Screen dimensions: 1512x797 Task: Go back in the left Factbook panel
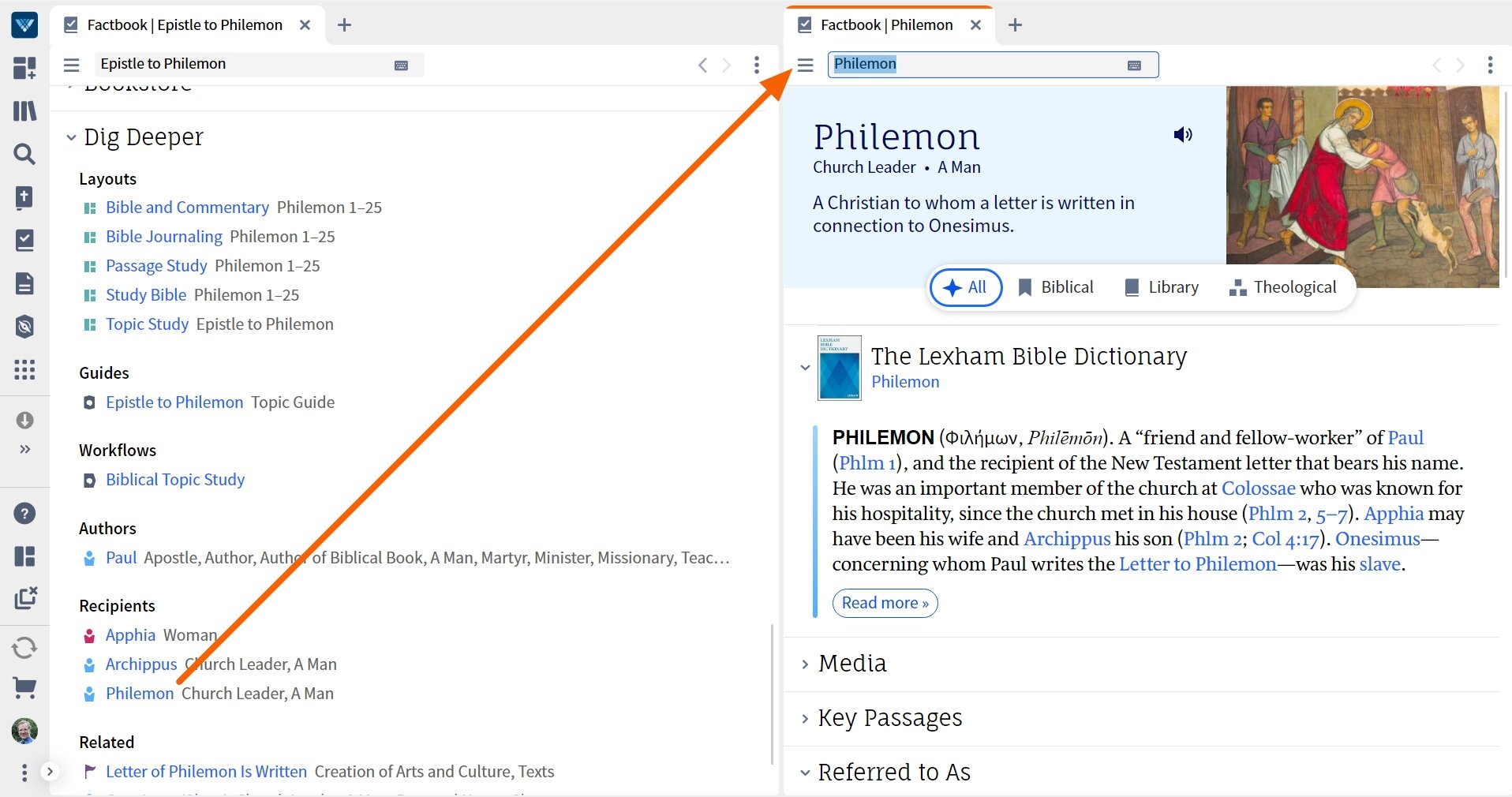tap(702, 65)
